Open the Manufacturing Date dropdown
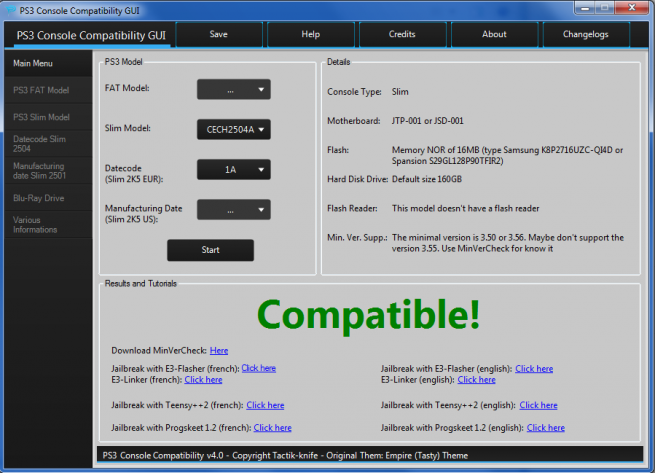This screenshot has height=473, width=655. 233,210
